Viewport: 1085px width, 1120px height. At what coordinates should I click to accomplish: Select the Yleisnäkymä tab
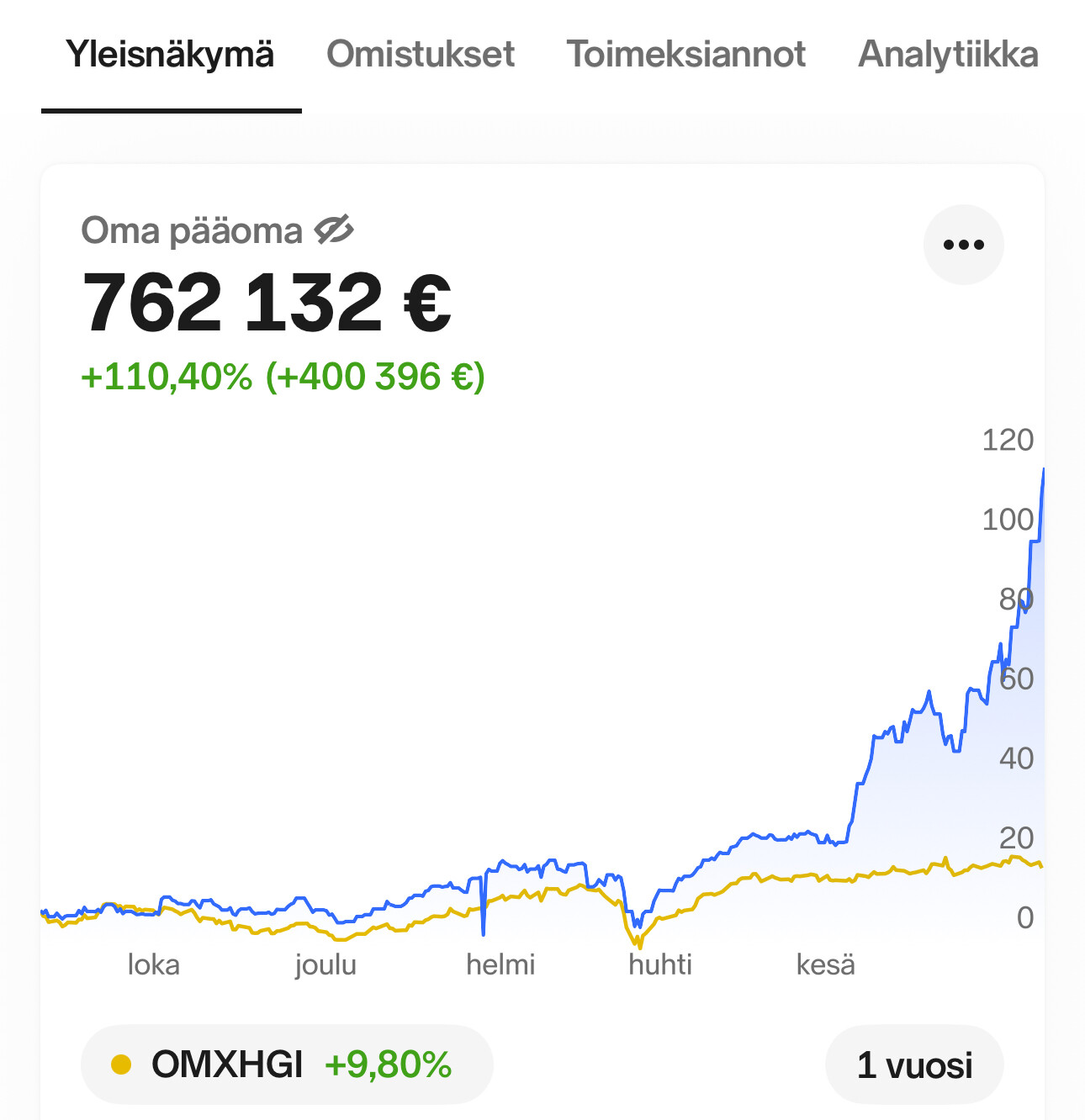[x=170, y=55]
